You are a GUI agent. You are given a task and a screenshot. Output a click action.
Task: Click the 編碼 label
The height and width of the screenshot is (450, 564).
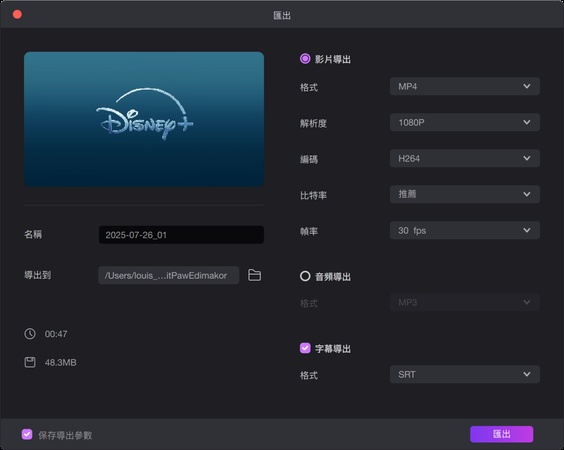(x=309, y=159)
